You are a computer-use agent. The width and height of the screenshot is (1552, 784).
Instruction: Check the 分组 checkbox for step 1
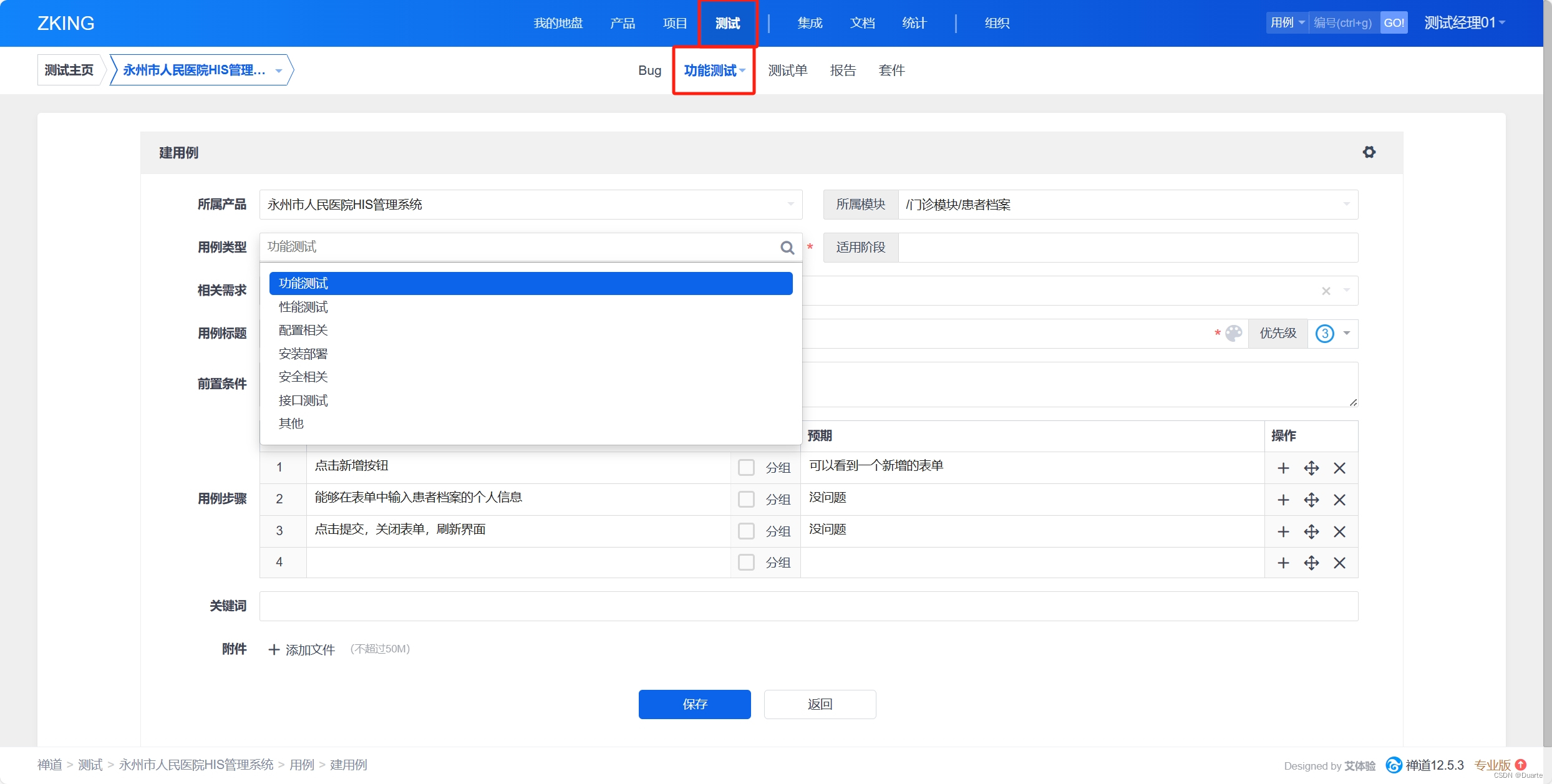pyautogui.click(x=746, y=468)
